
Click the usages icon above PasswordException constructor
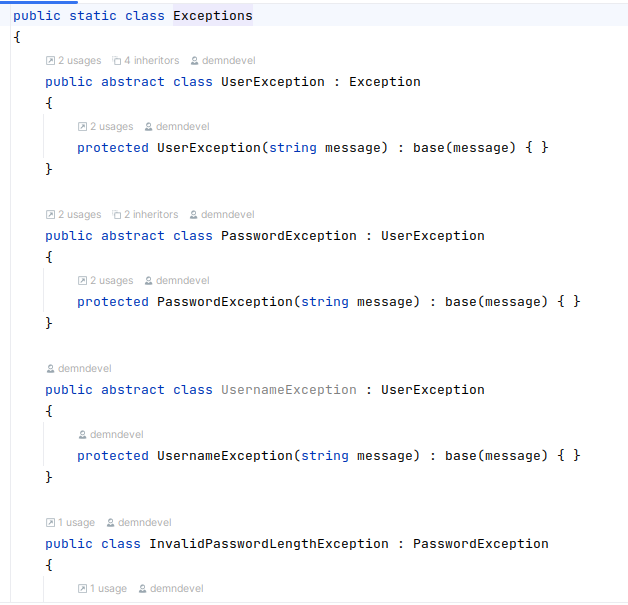tap(83, 281)
